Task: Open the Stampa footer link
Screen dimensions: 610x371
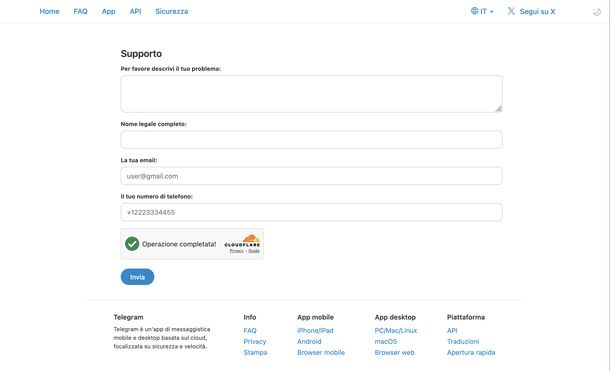Action: 255,352
